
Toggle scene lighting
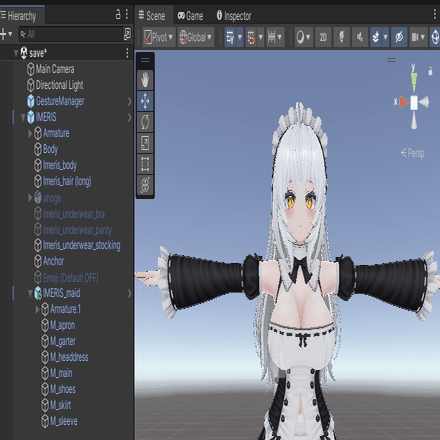341,37
